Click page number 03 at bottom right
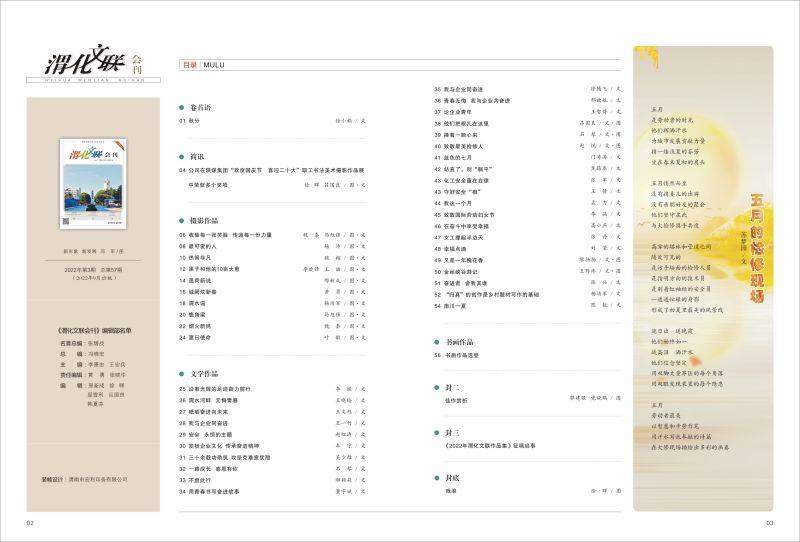 (769, 523)
